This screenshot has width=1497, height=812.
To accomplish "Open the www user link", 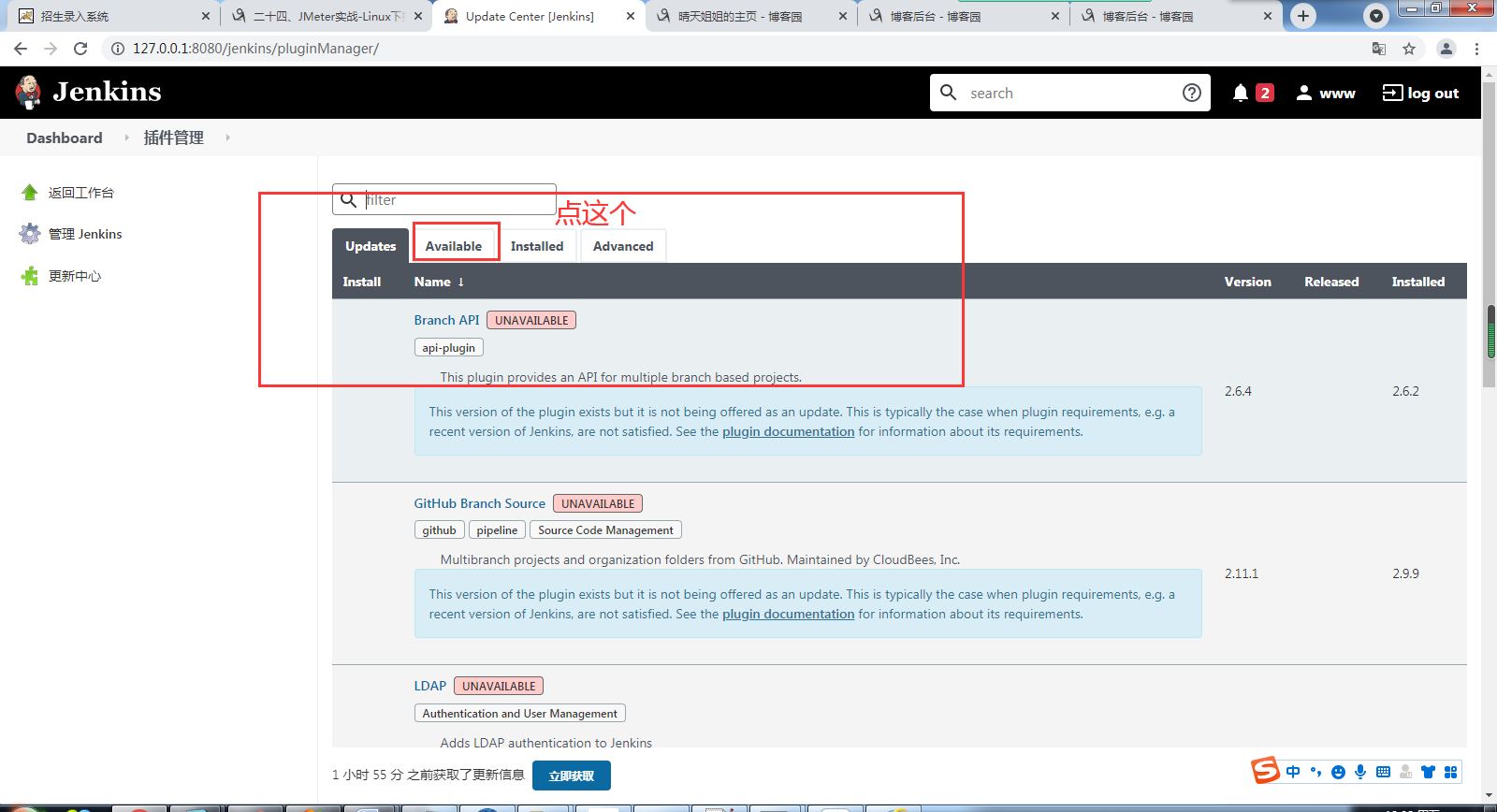I will pos(1325,93).
